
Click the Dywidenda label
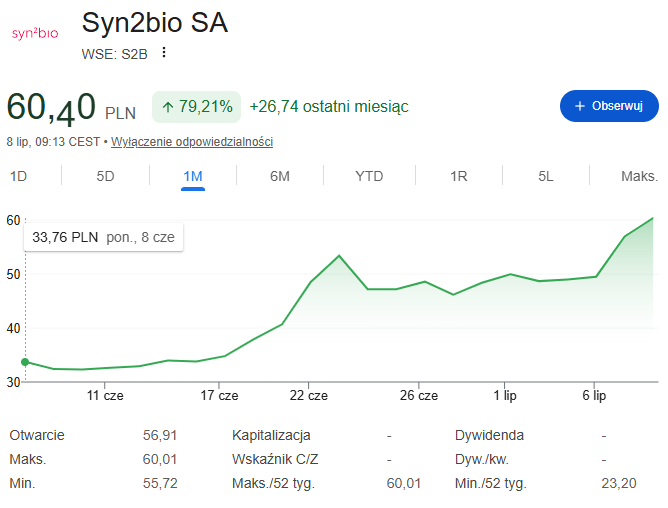click(489, 435)
